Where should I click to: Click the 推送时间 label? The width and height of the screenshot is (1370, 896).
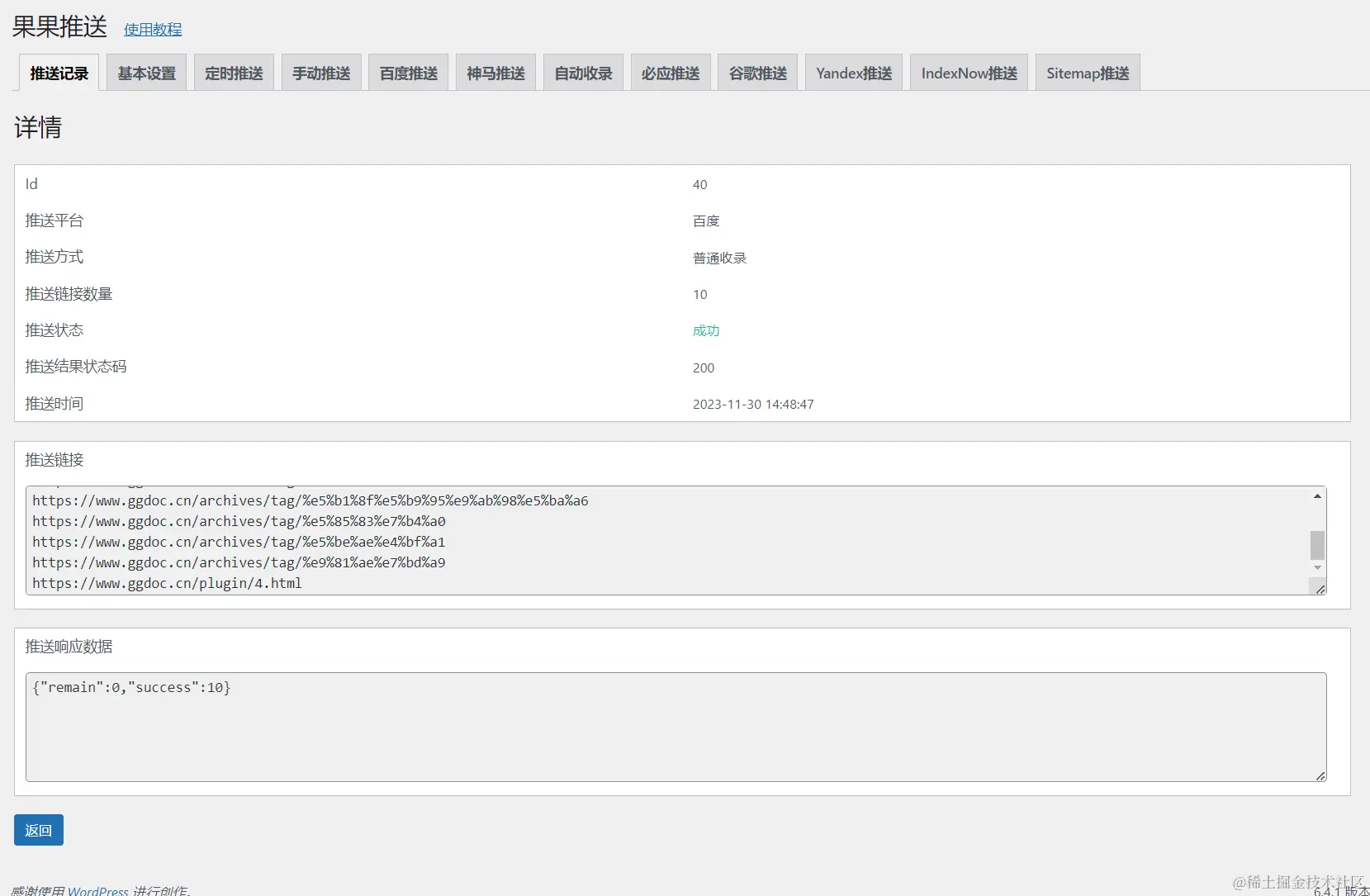tap(55, 404)
